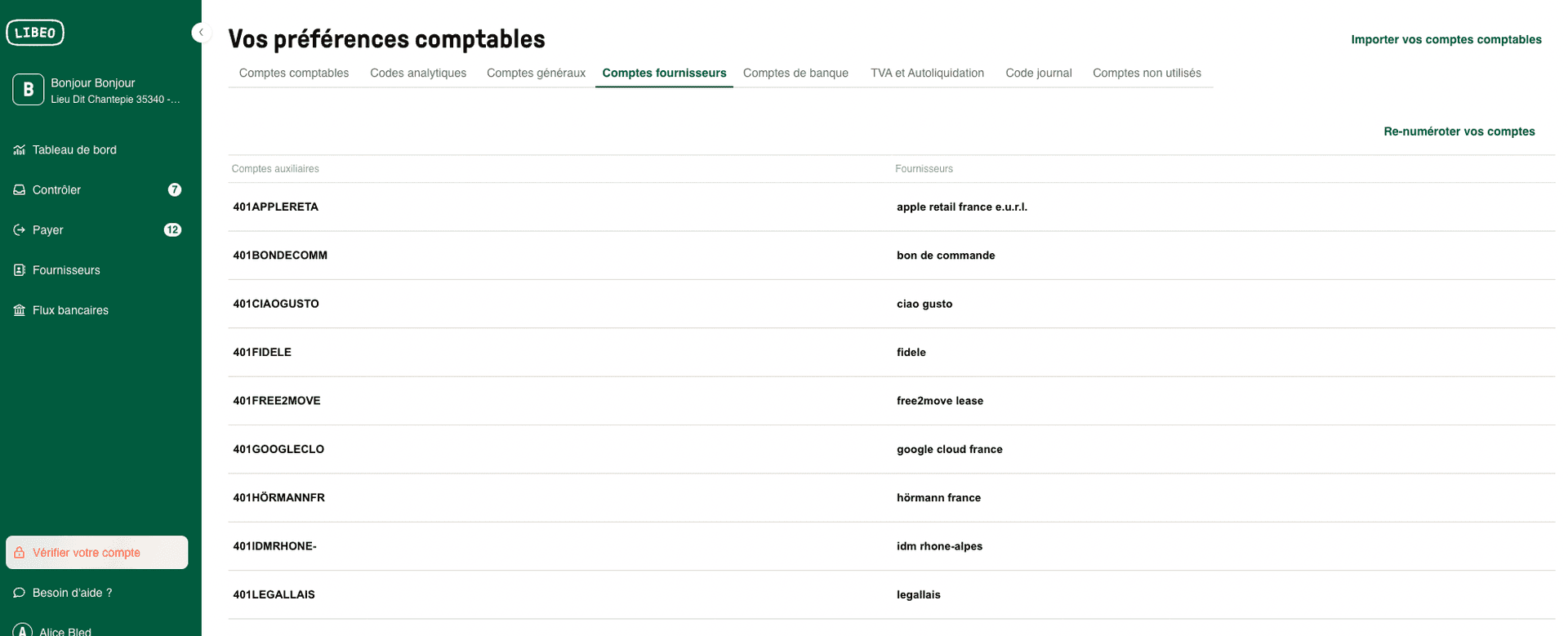Open TVA et Autoliquidation tab

pyautogui.click(x=927, y=73)
